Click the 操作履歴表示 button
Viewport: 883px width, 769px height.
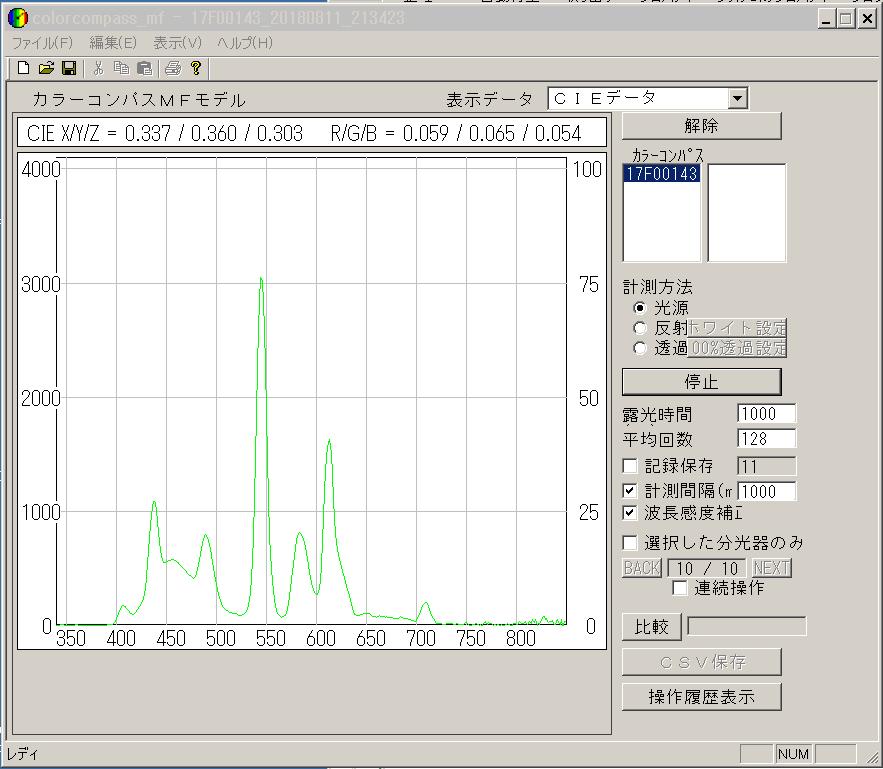click(x=701, y=697)
